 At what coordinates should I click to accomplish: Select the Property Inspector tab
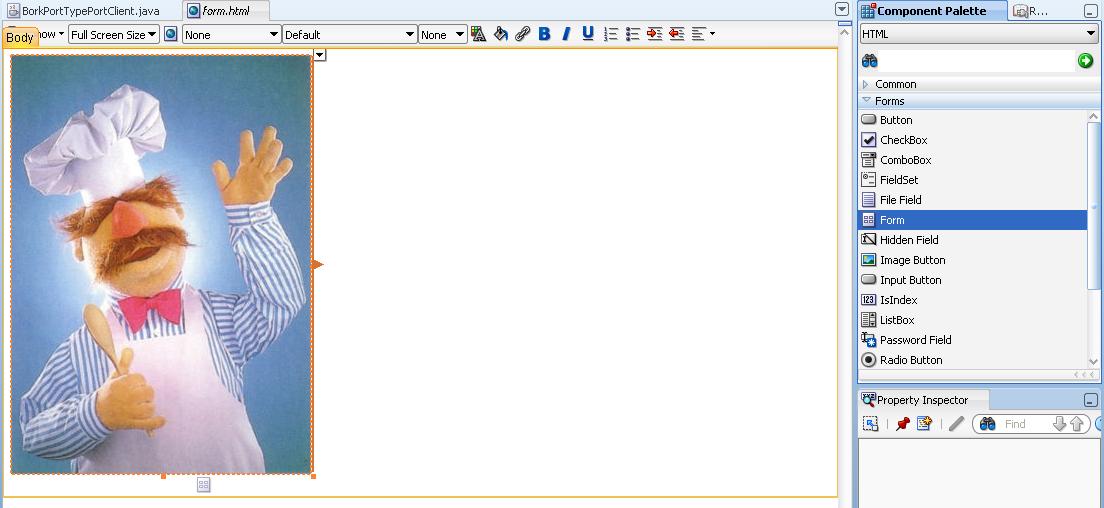[922, 400]
